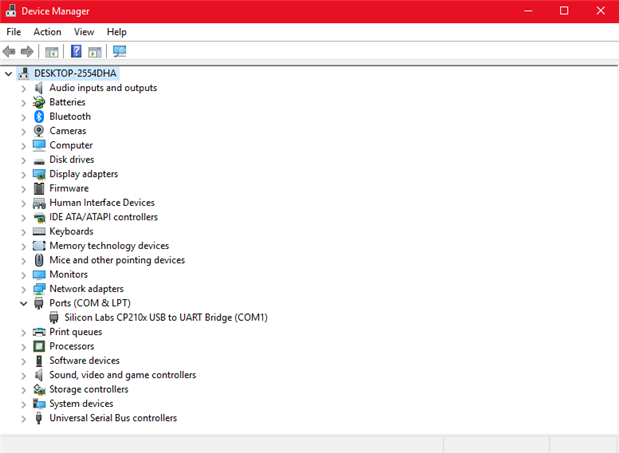Click the System devices folder icon
619x453 pixels.
click(x=39, y=404)
